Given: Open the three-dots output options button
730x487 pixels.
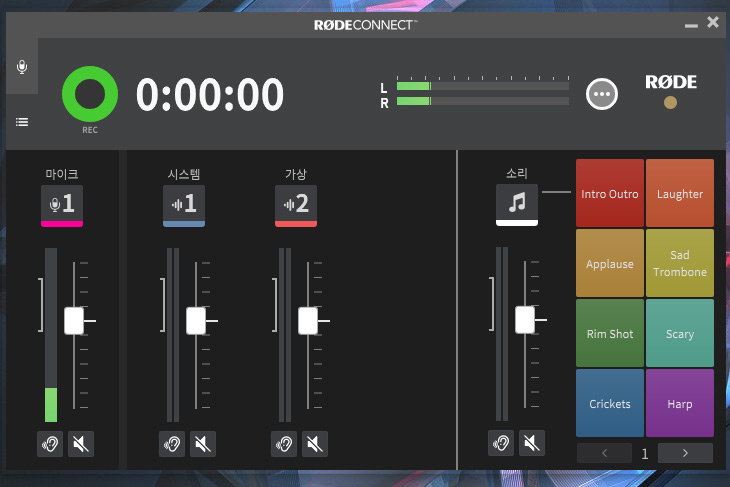Looking at the screenshot, I should [602, 94].
